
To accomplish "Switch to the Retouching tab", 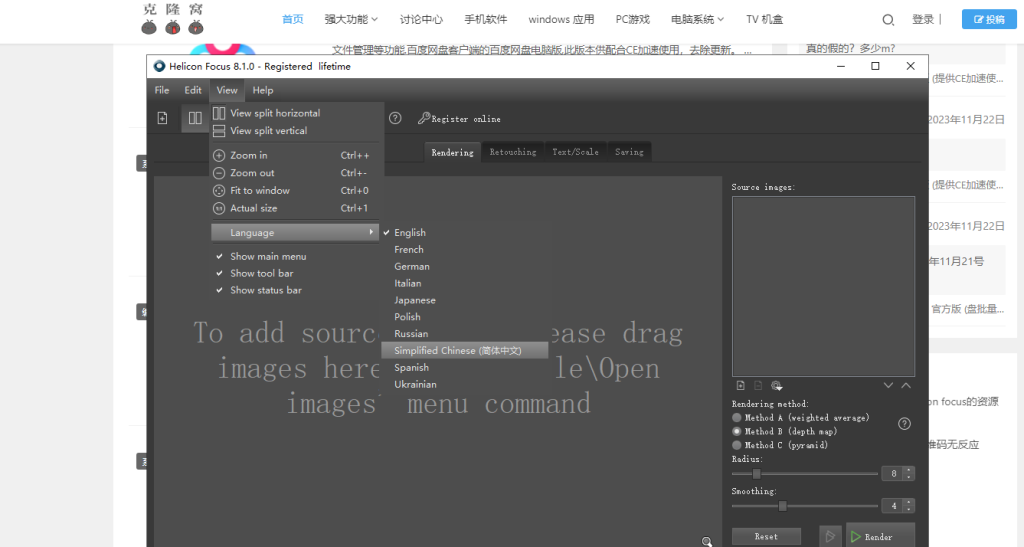I will pos(513,152).
